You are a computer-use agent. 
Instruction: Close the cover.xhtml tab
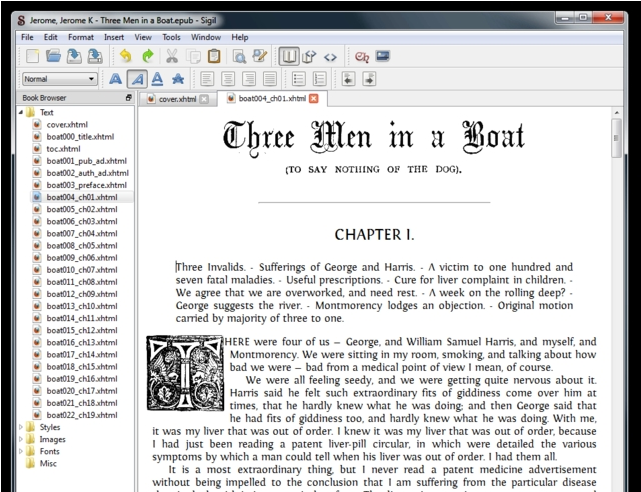pos(204,99)
